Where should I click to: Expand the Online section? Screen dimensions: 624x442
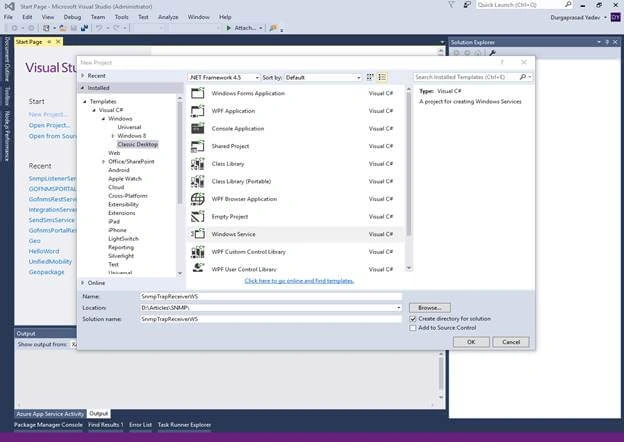pyautogui.click(x=83, y=283)
